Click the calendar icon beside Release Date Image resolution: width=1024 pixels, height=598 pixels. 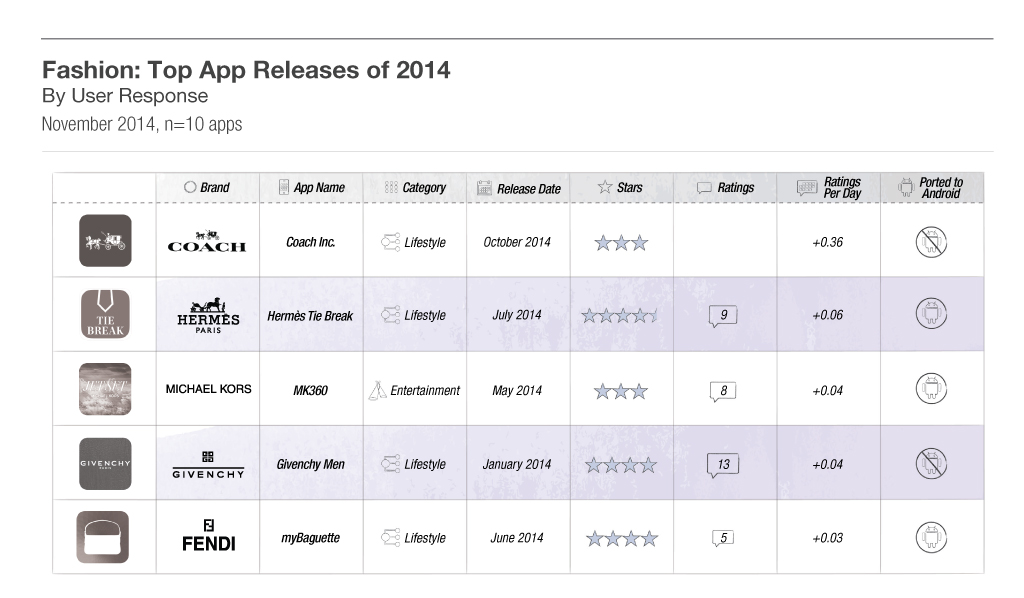click(484, 188)
